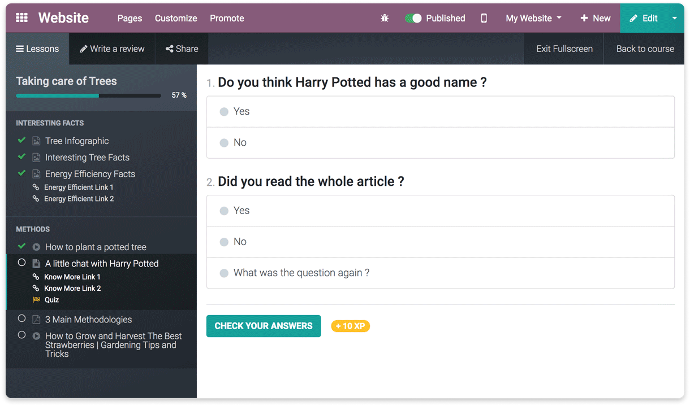Click image icon of Interesting Tree Facts
Viewport: 690px width, 406px height.
pyautogui.click(x=36, y=157)
